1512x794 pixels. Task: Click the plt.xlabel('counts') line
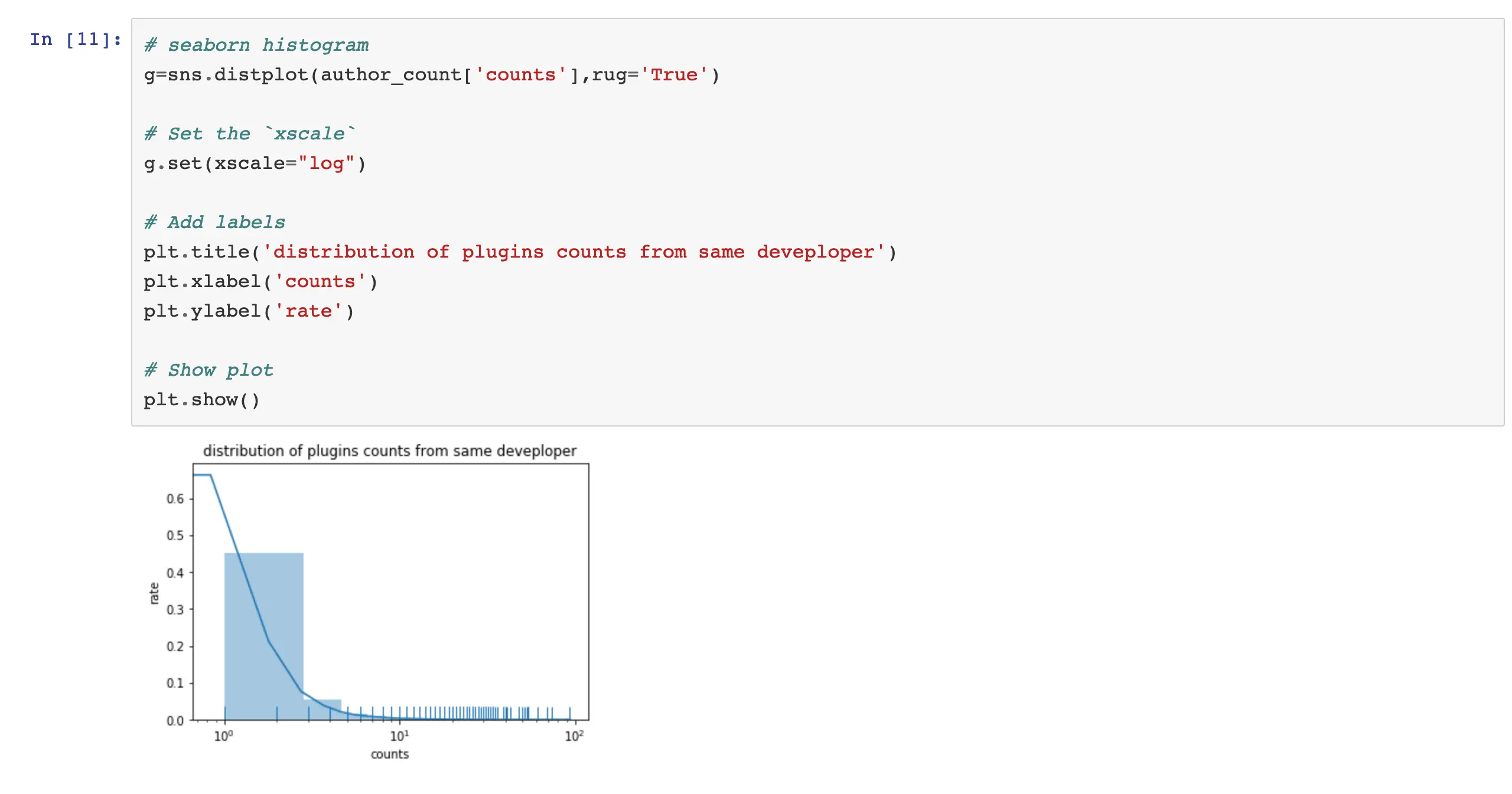(x=260, y=282)
